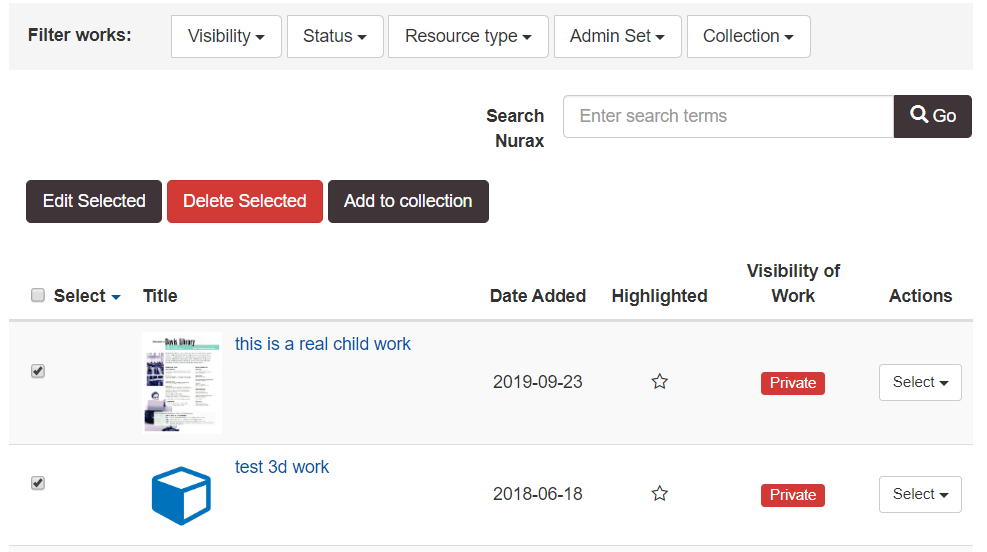Open the Visibility filter dropdown
The height and width of the screenshot is (552, 987).
tap(226, 37)
